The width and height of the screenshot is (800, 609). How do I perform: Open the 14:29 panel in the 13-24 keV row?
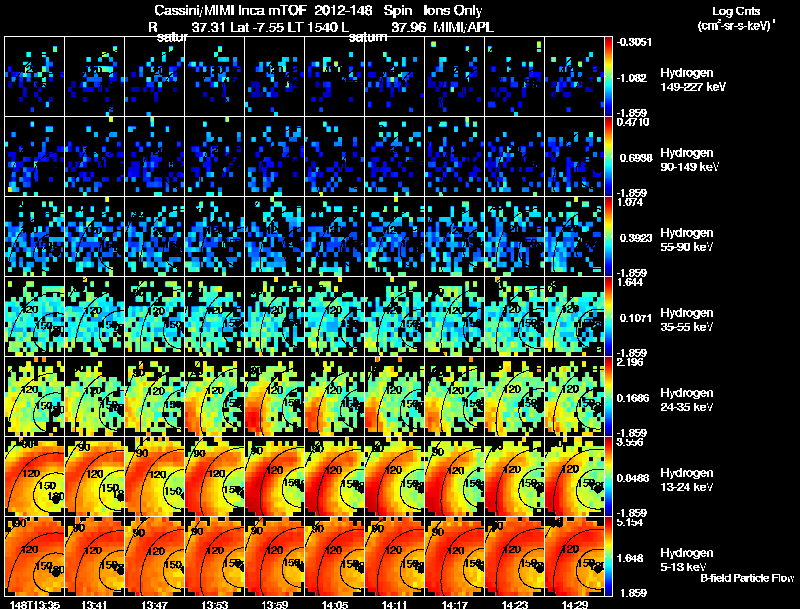click(x=574, y=477)
